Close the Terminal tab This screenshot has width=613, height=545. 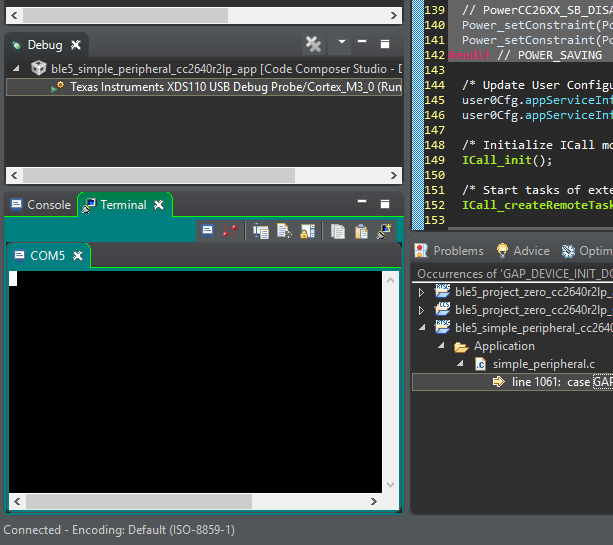coord(159,205)
